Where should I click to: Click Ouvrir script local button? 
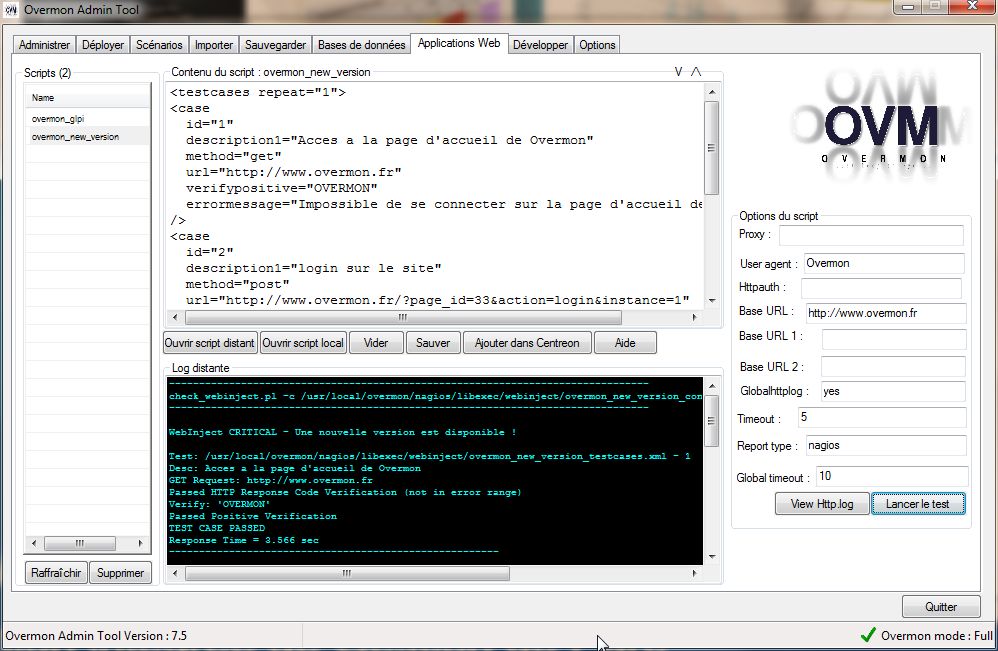coord(303,343)
